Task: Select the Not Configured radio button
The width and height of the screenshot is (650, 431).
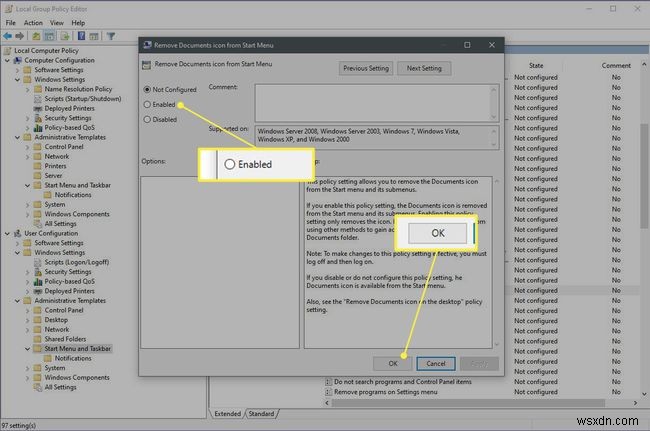Action: coord(147,90)
